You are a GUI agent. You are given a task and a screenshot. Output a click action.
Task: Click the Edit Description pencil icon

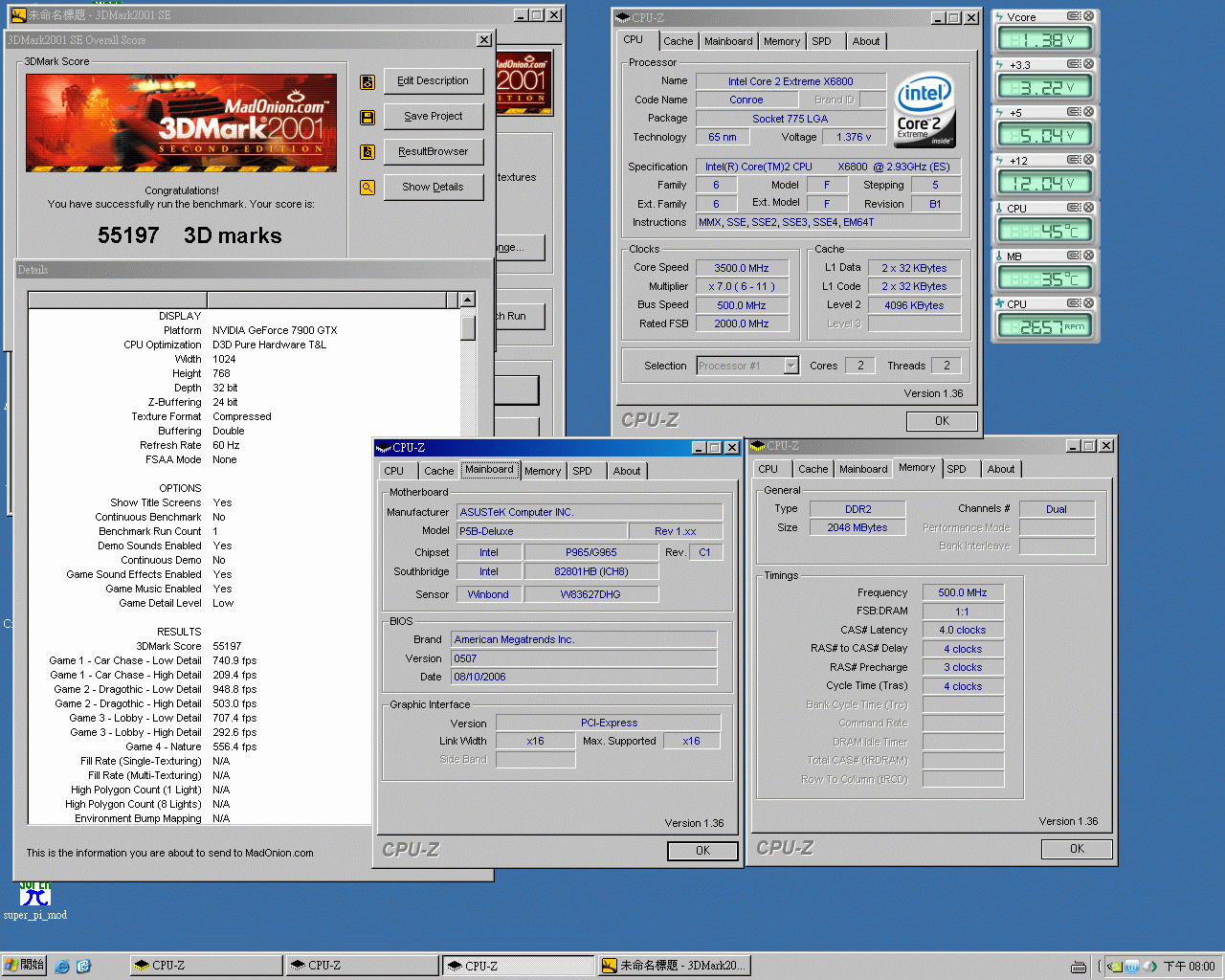(367, 82)
